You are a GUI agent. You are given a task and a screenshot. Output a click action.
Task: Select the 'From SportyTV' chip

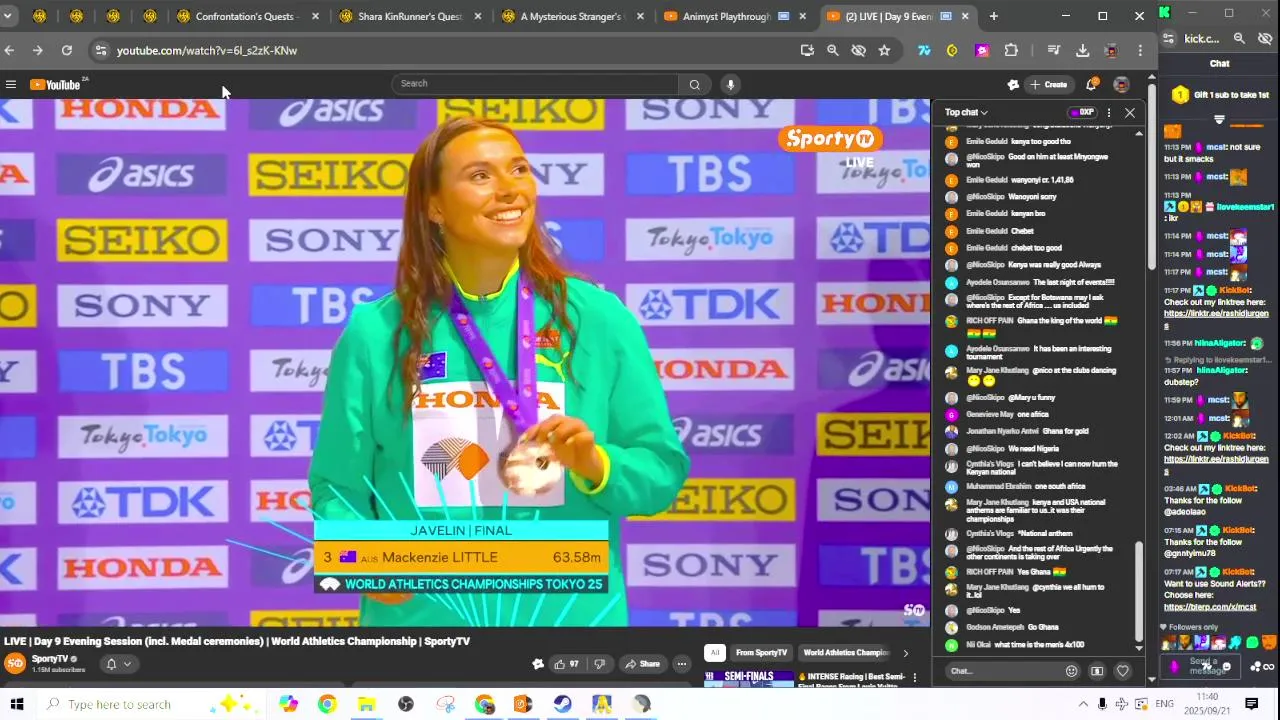[x=761, y=653]
